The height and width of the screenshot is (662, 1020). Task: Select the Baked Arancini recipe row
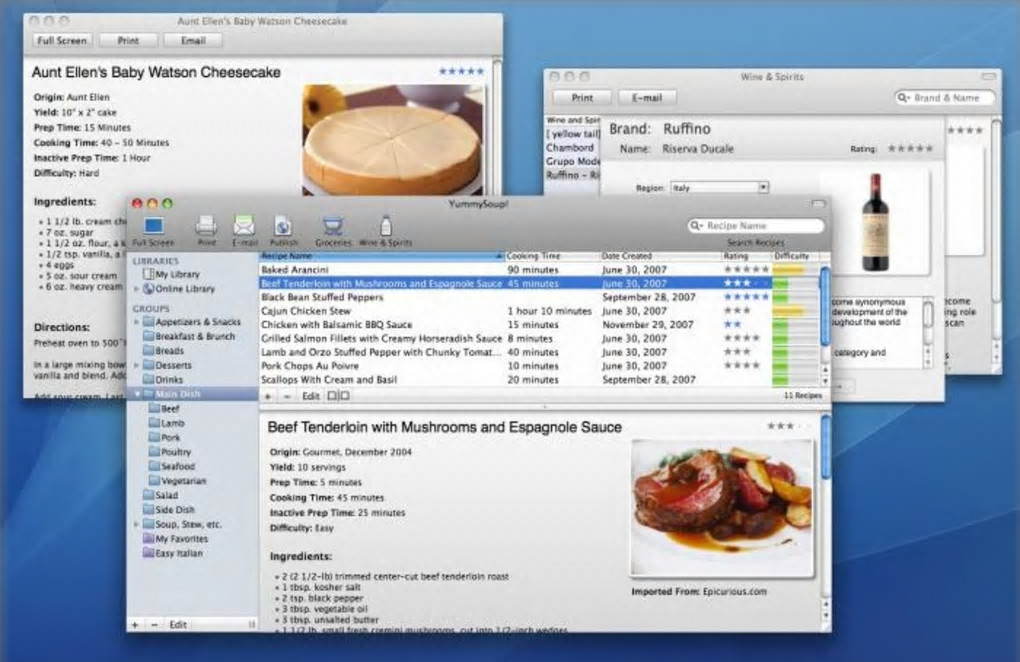pos(539,269)
